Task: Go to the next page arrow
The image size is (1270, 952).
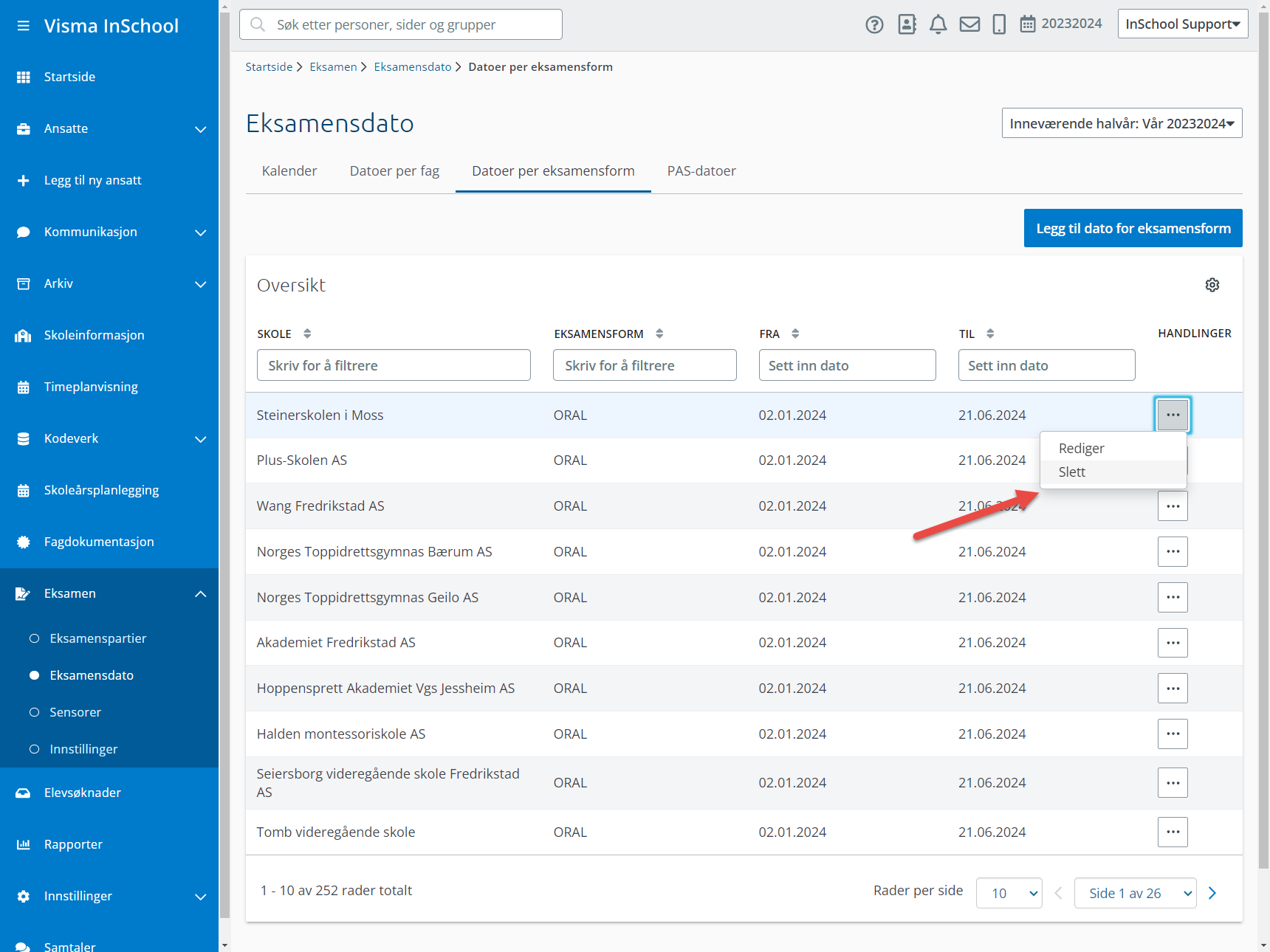Action: click(1212, 893)
